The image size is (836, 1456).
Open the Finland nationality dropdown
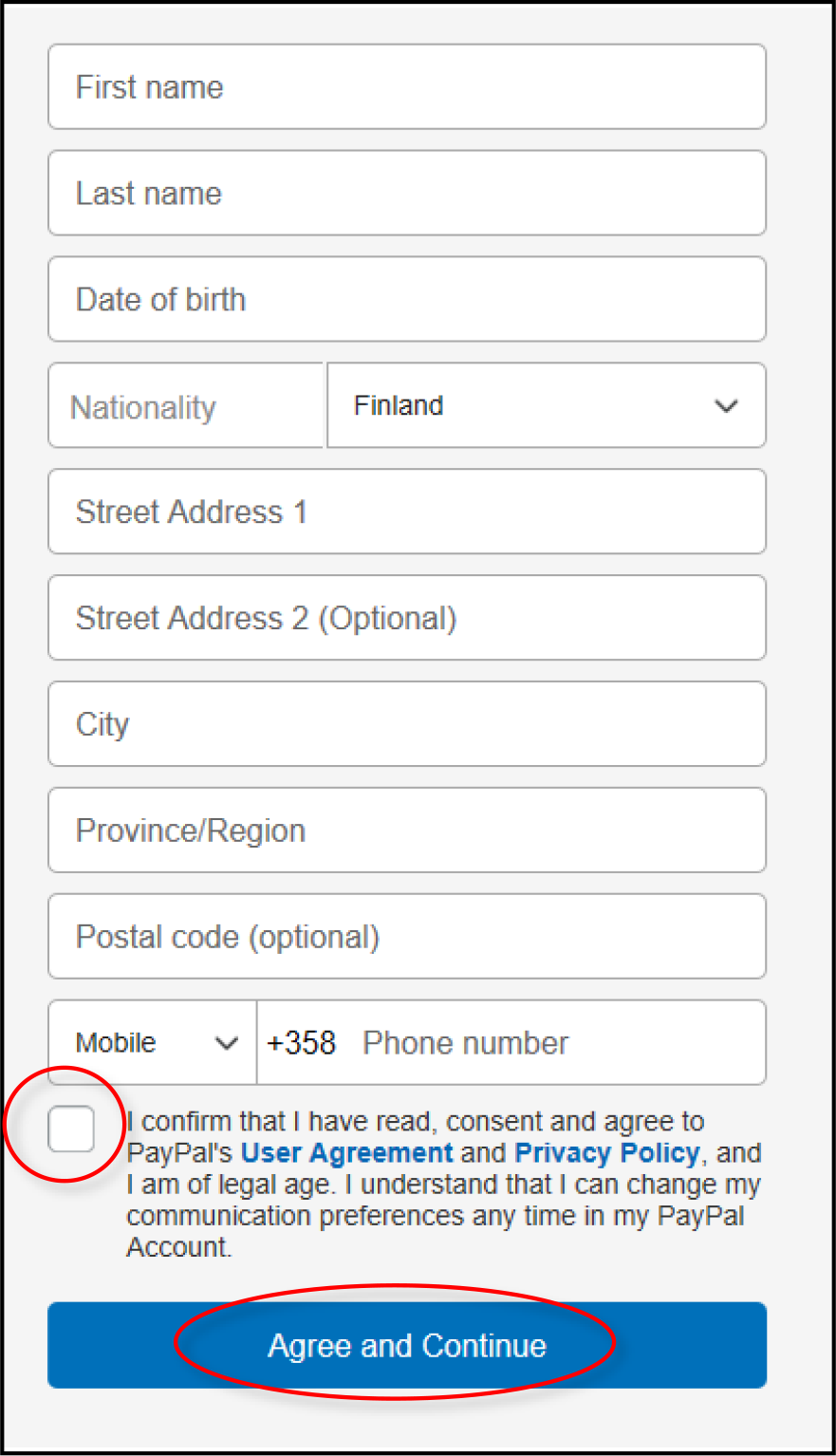pyautogui.click(x=546, y=406)
